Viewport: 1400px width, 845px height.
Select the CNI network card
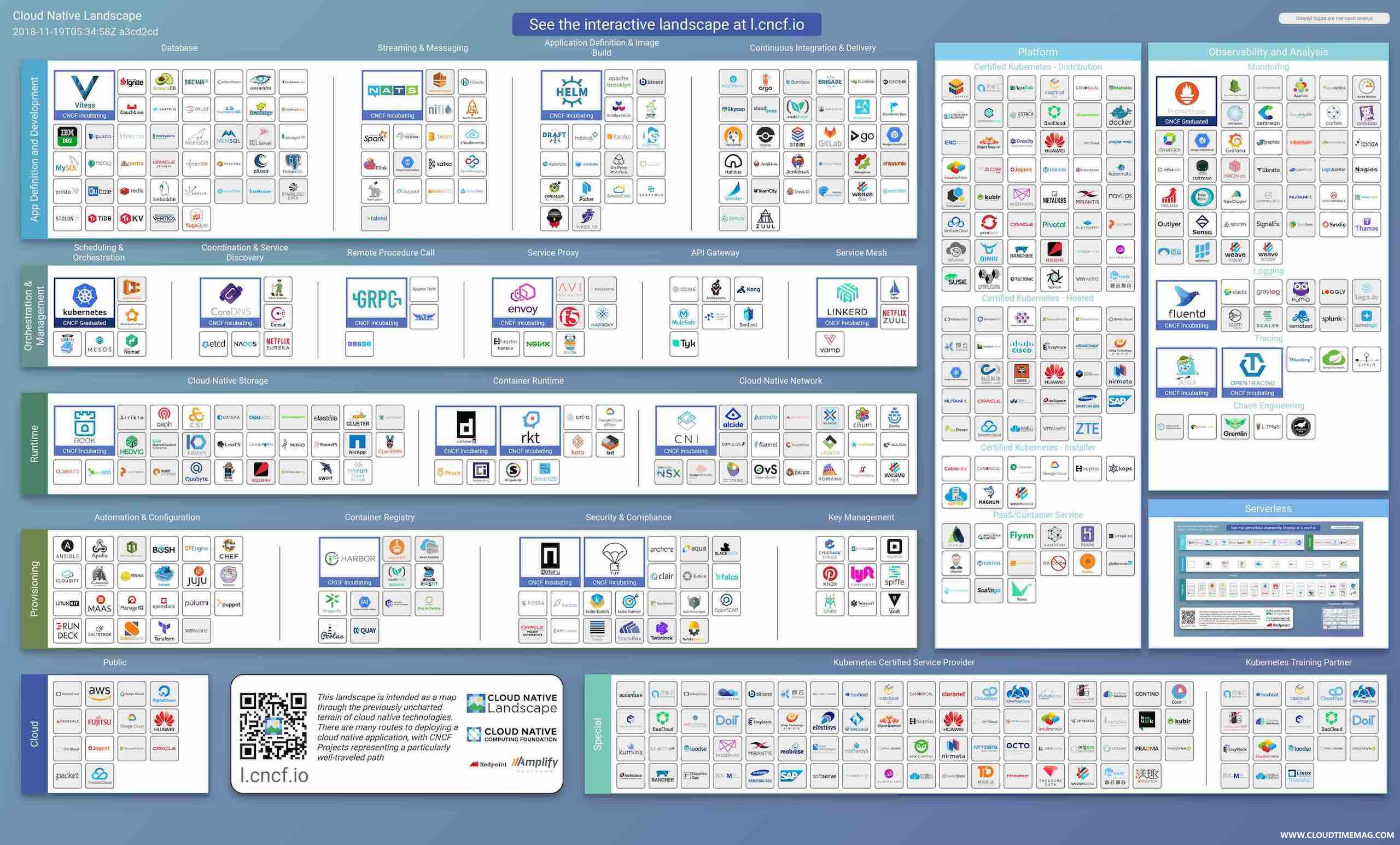686,430
